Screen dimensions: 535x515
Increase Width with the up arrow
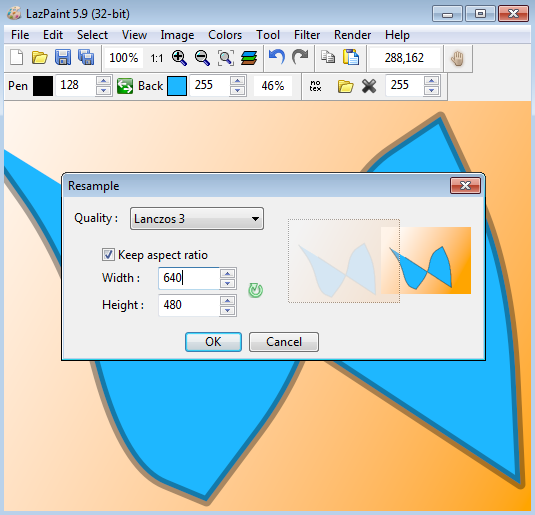(x=228, y=274)
